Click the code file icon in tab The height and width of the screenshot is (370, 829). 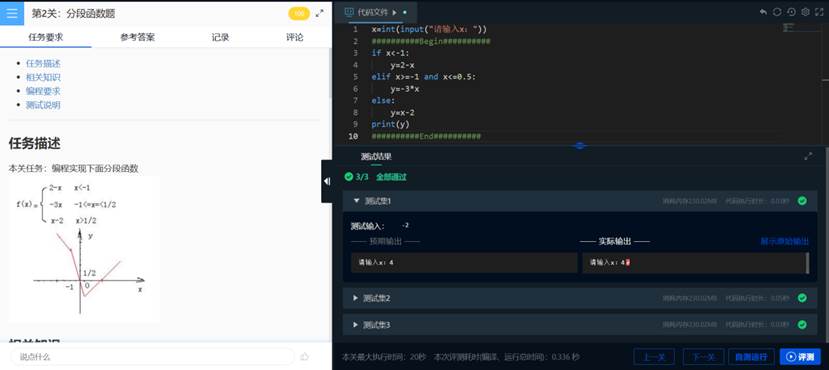[x=349, y=12]
